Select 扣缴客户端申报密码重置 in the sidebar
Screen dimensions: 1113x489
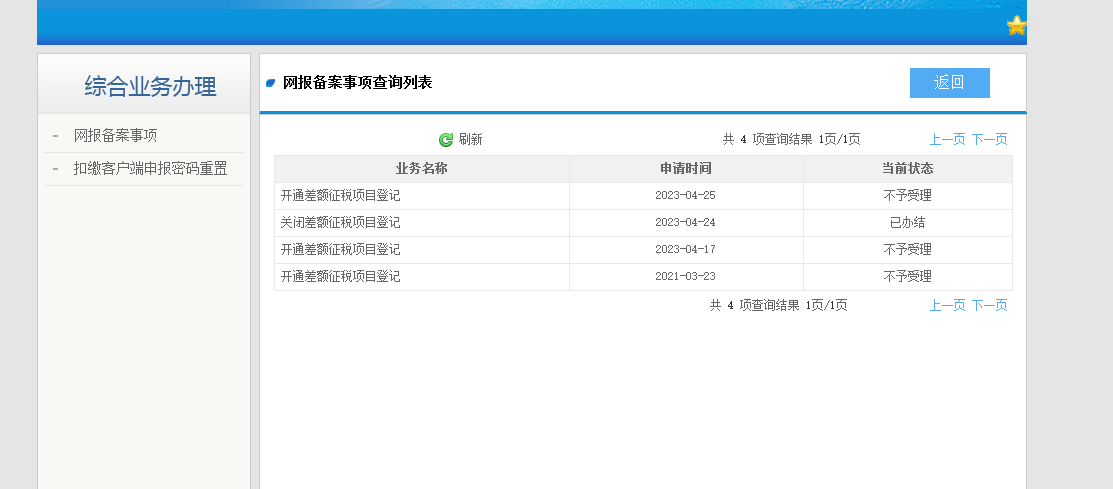coord(150,169)
